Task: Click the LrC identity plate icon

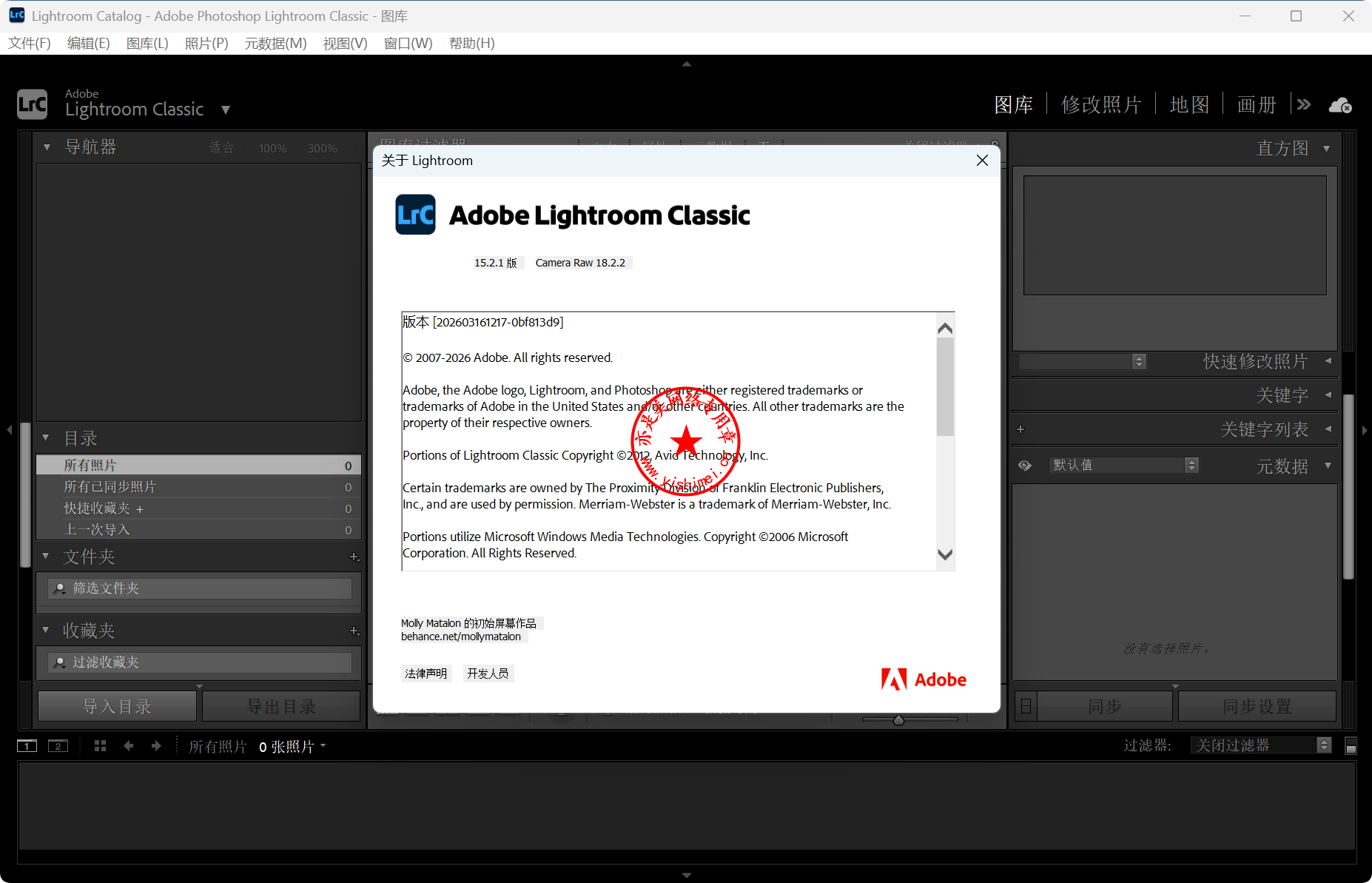Action: (x=33, y=104)
